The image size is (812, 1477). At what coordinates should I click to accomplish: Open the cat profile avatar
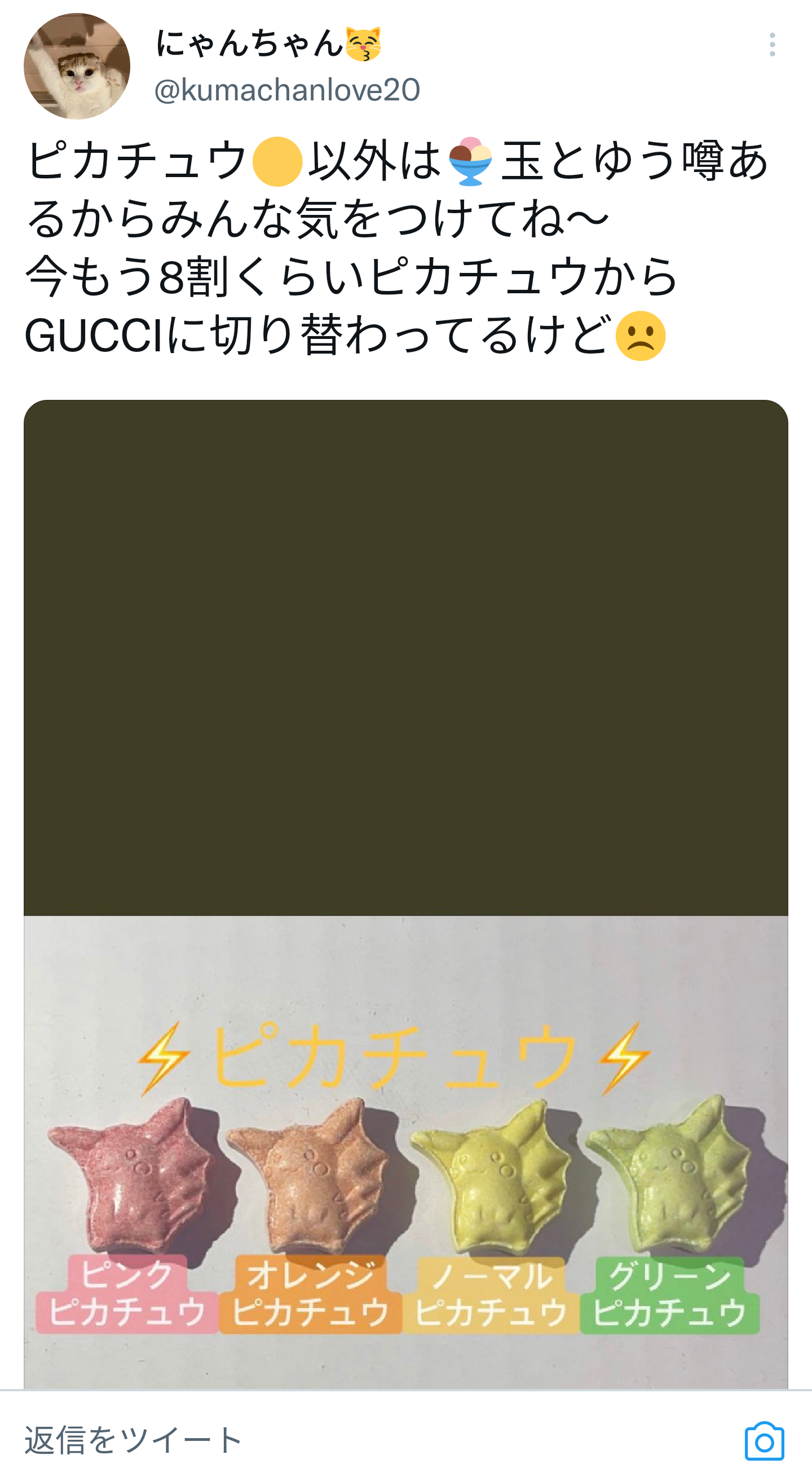77,66
